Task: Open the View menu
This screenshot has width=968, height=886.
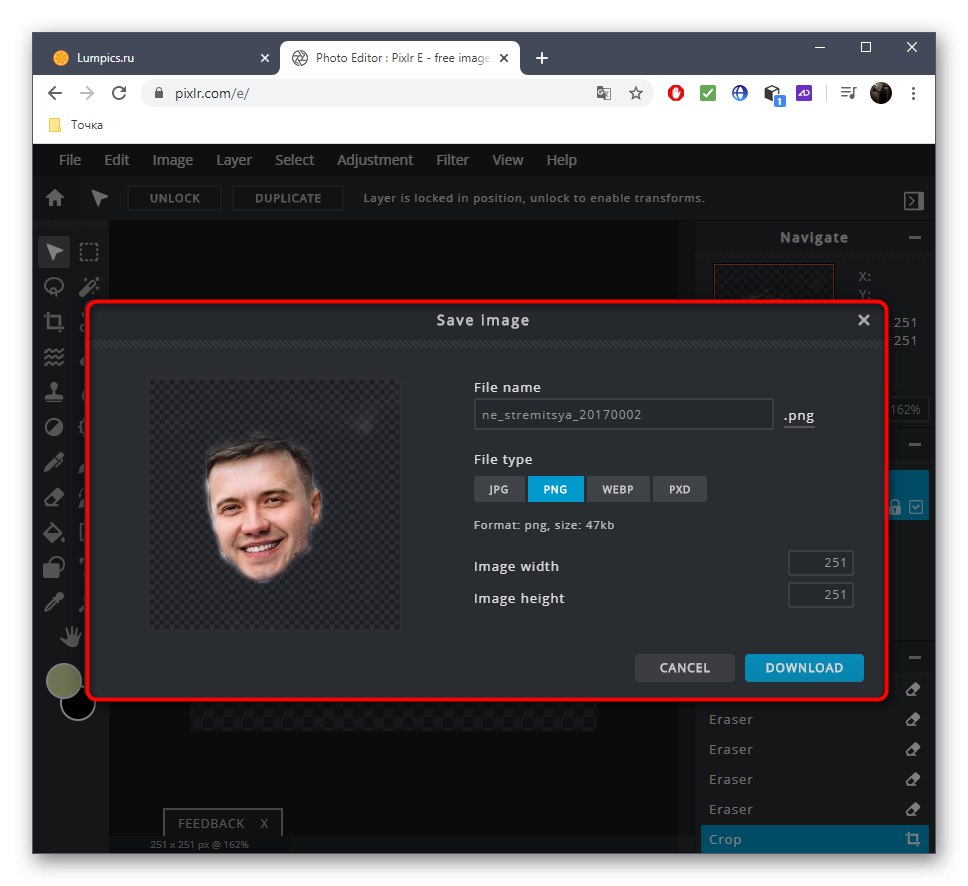Action: (x=507, y=160)
